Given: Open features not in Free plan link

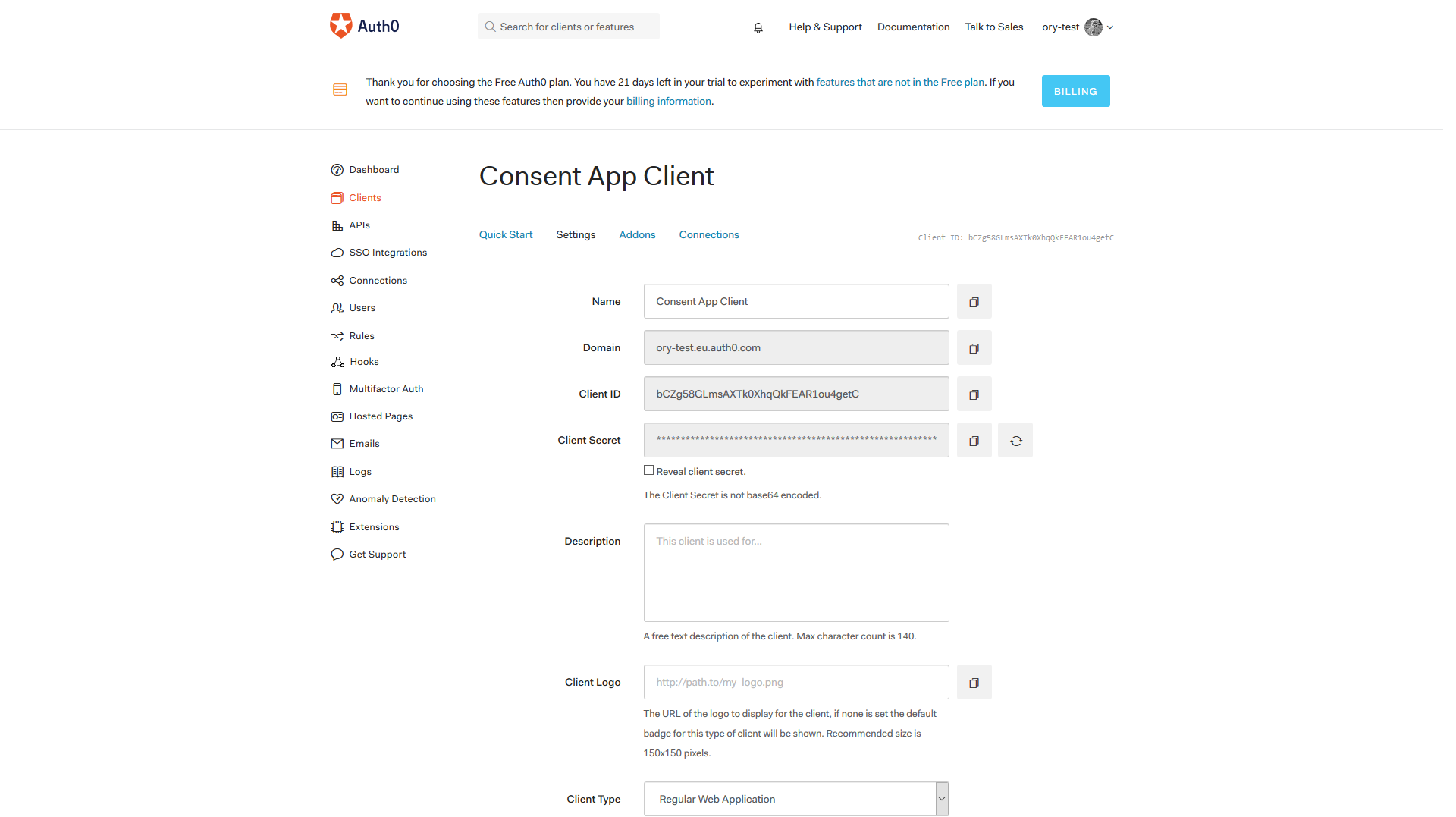Looking at the screenshot, I should [x=900, y=83].
